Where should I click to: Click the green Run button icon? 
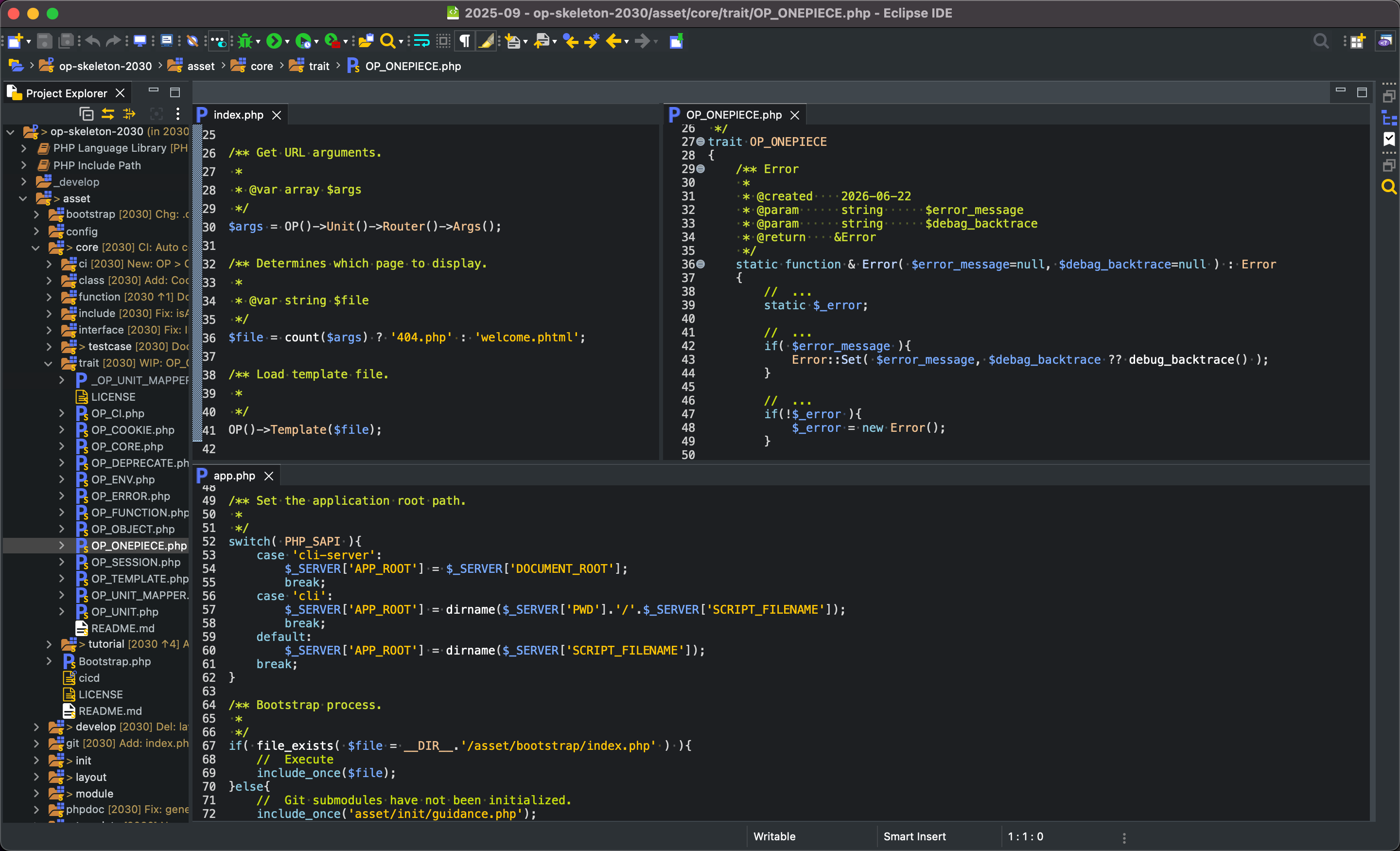tap(274, 41)
